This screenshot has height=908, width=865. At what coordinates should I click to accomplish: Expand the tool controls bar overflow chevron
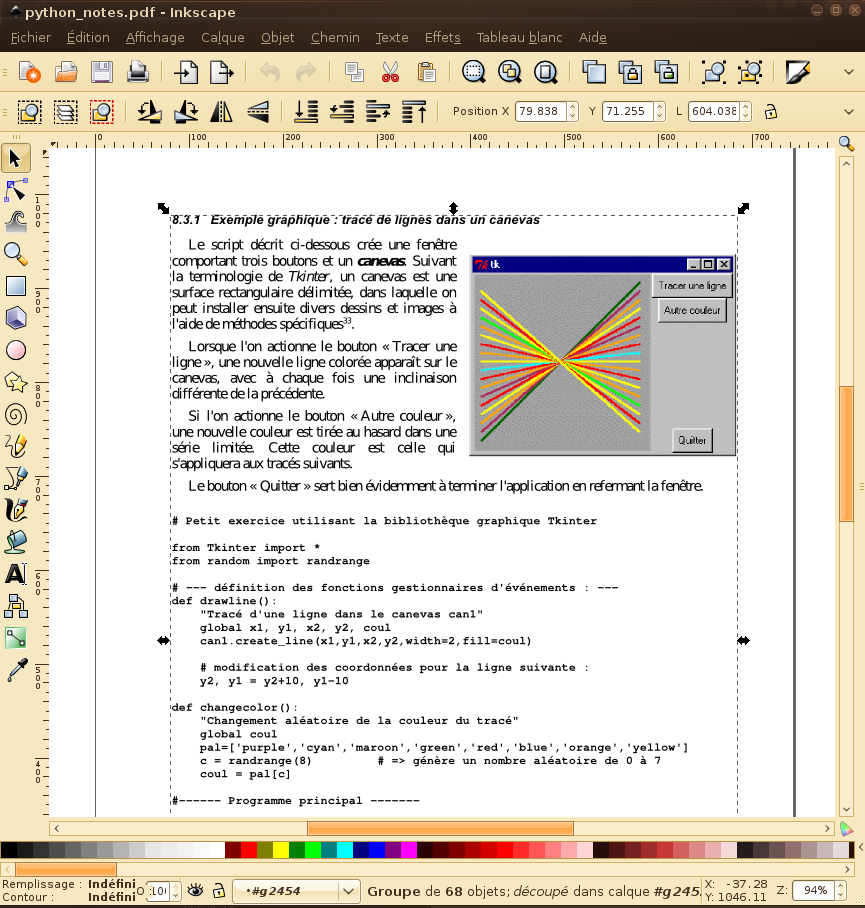tap(849, 112)
